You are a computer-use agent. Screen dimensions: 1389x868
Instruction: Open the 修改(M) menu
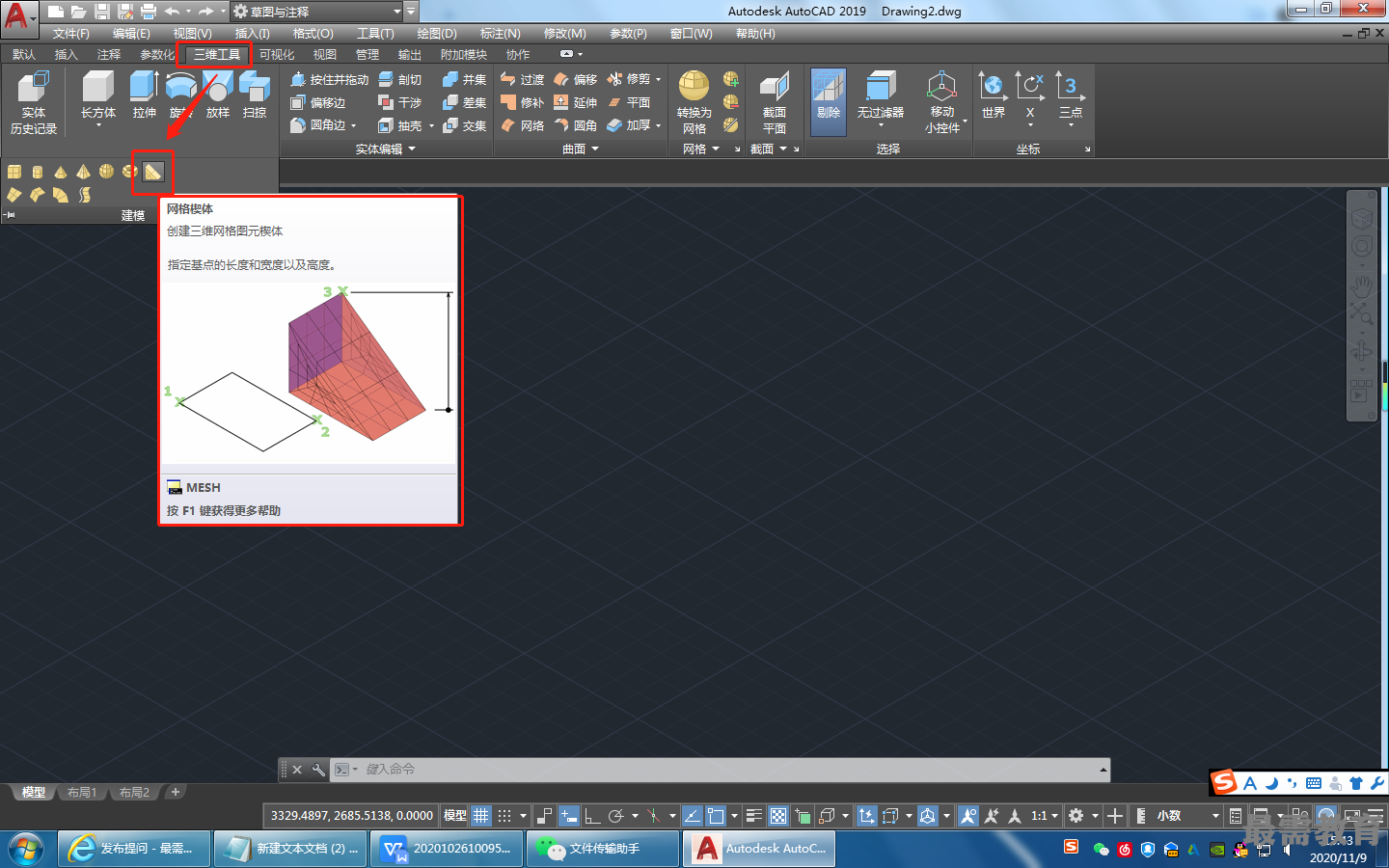[564, 33]
